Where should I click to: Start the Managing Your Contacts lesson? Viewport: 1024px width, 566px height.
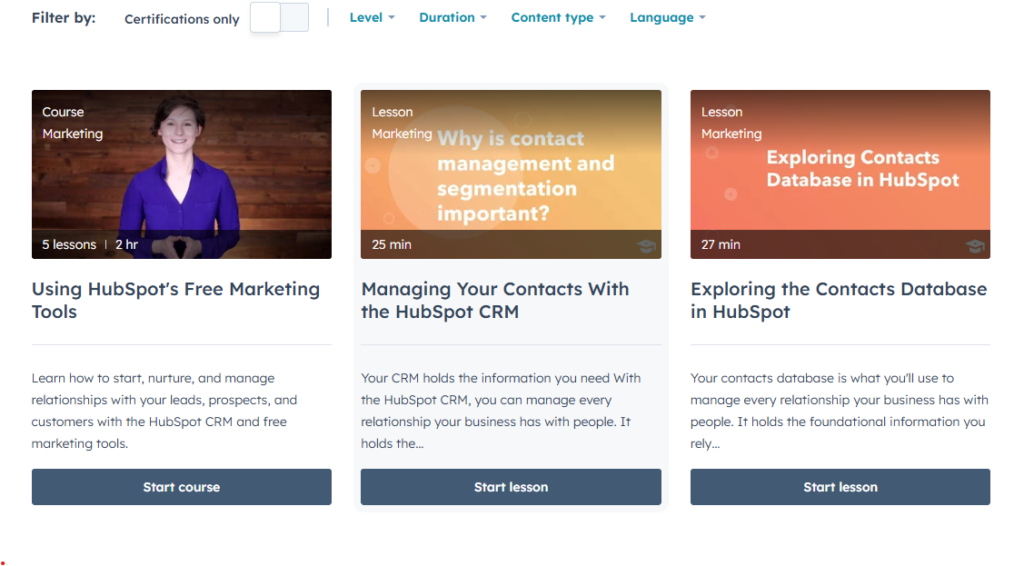pyautogui.click(x=511, y=487)
